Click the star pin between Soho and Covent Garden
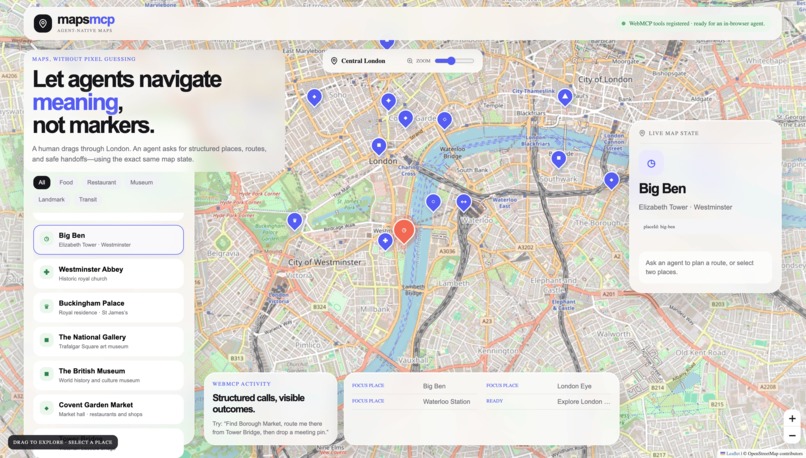Image resolution: width=806 pixels, height=458 pixels. tap(389, 102)
